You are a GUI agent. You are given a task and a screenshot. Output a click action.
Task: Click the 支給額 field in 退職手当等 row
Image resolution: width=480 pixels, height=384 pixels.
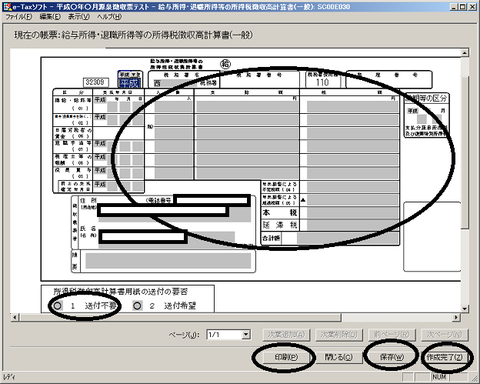click(x=247, y=146)
